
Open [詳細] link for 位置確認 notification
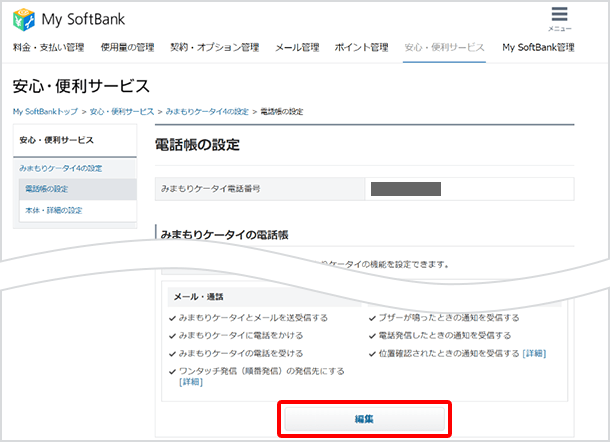pos(534,353)
